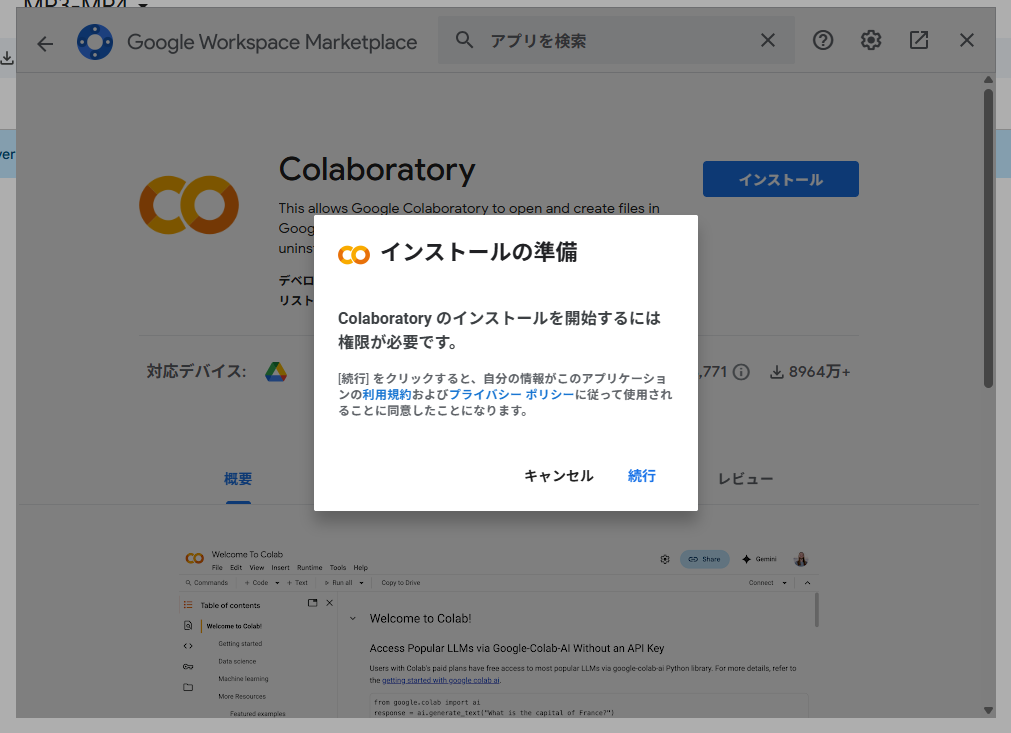1011x733 pixels.
Task: Click the back arrow in Marketplace header
Action: [45, 43]
